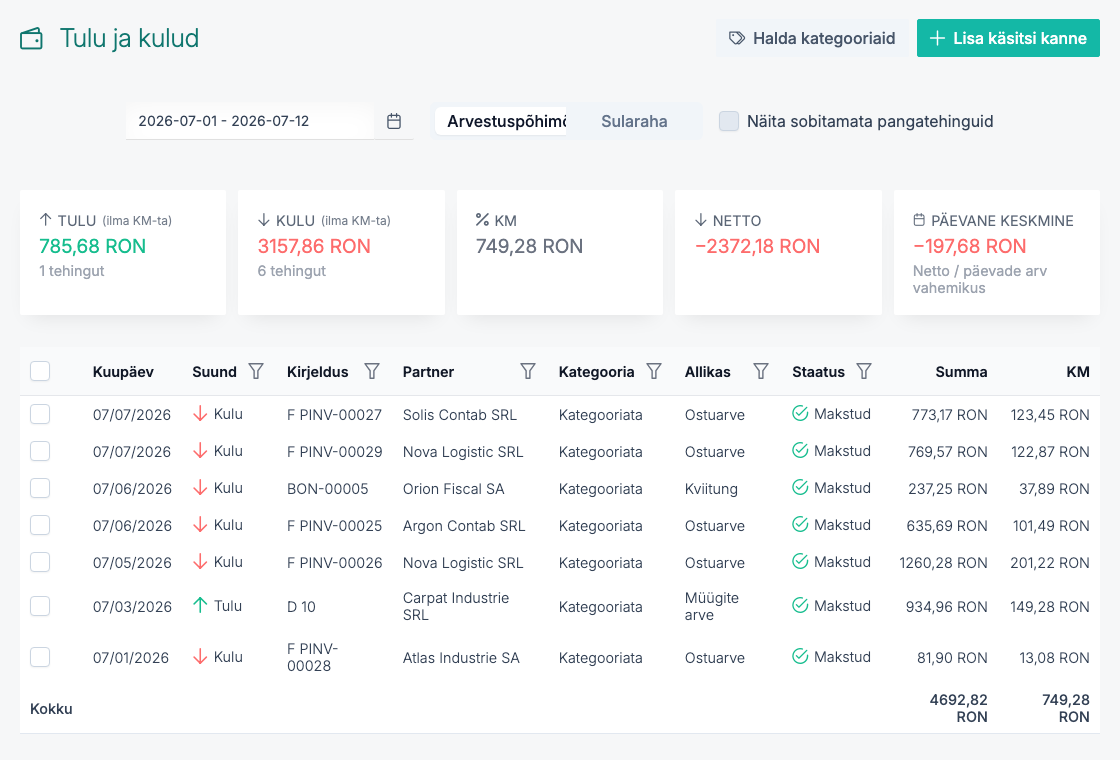The width and height of the screenshot is (1120, 760).
Task: Select the Solis Contab SRL row checkbox
Action: pyautogui.click(x=40, y=414)
